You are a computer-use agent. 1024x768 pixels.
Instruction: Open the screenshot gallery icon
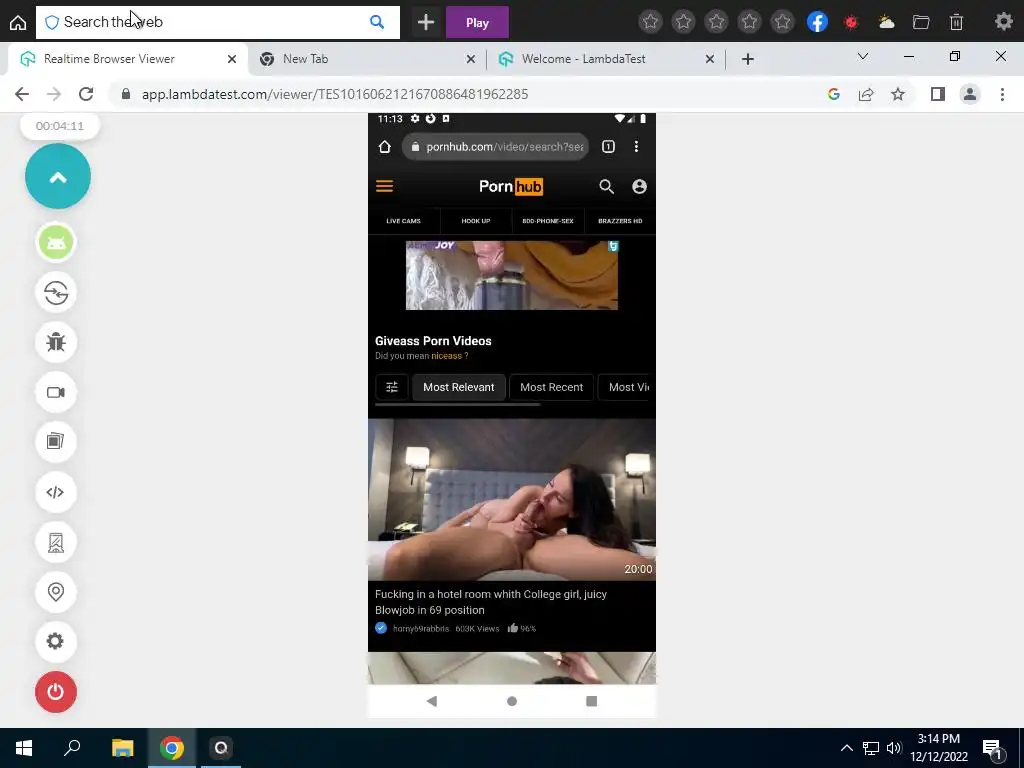56,441
